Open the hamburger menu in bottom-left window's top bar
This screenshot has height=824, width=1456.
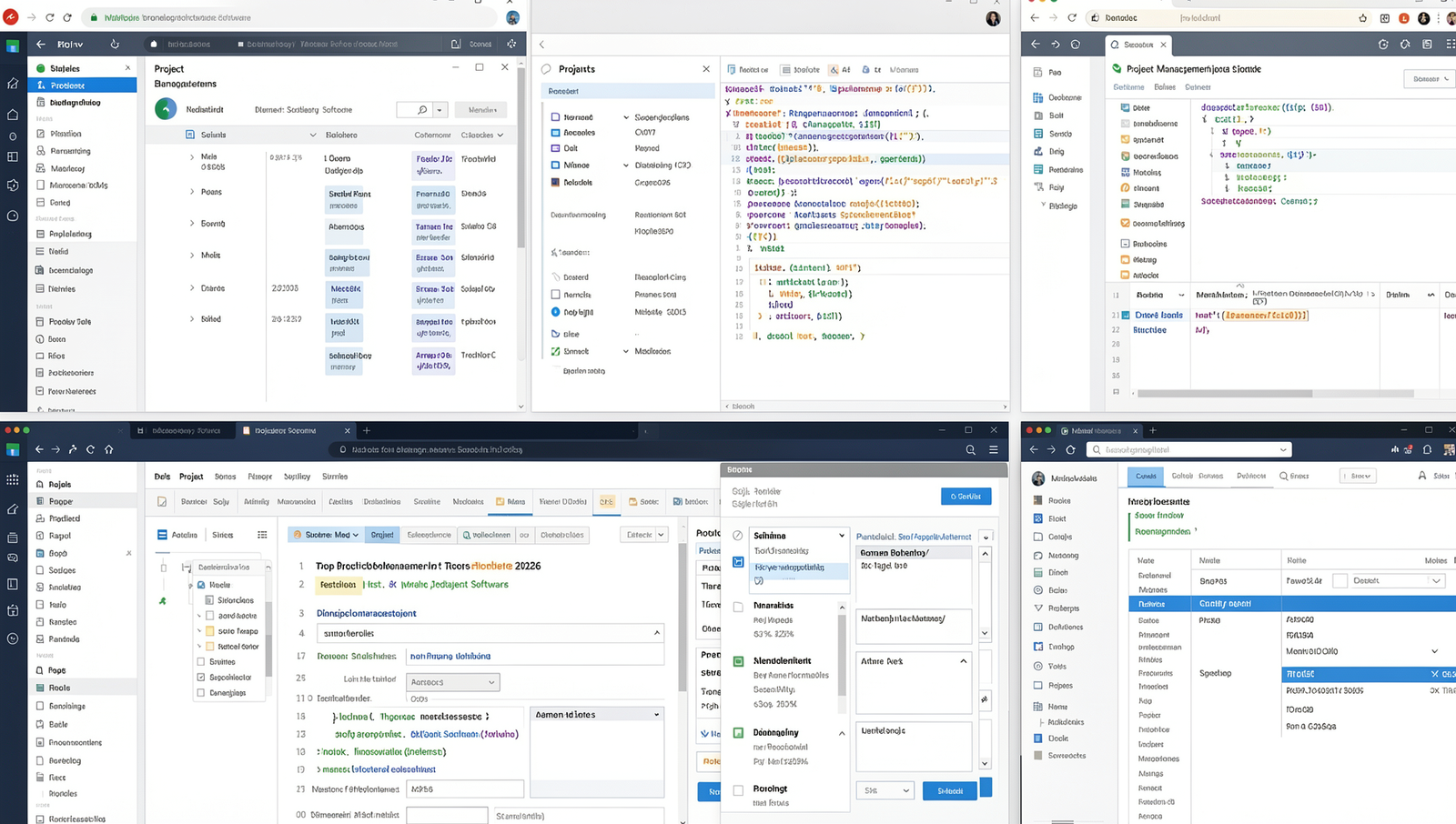pos(994,449)
